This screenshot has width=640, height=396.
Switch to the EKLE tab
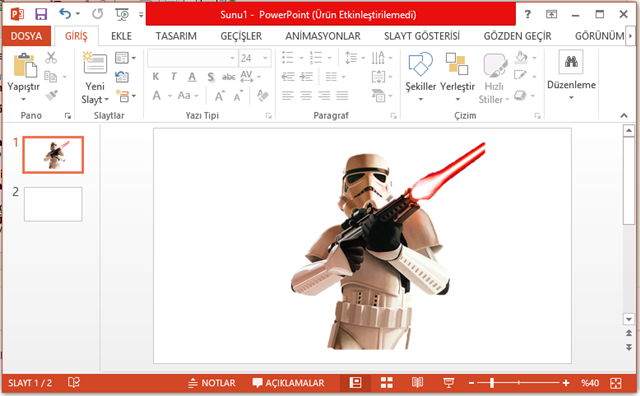click(121, 36)
